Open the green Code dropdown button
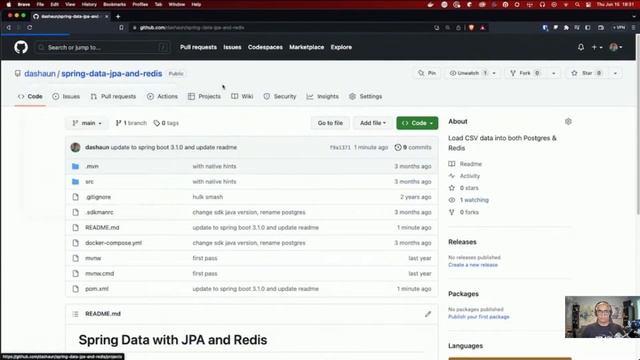 point(417,123)
